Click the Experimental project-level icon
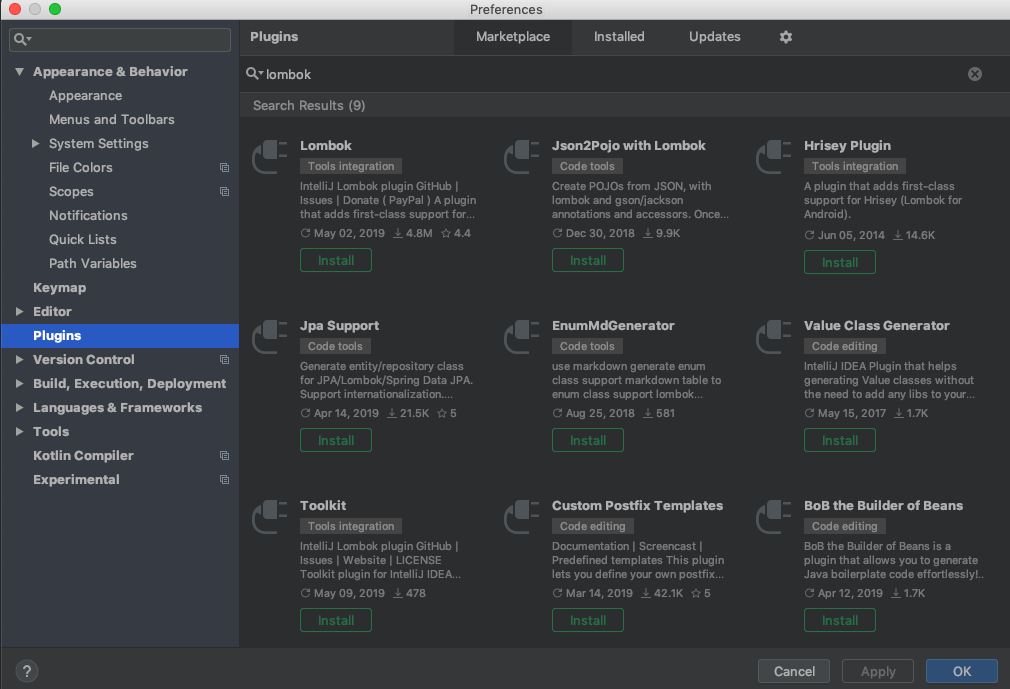 (x=224, y=479)
